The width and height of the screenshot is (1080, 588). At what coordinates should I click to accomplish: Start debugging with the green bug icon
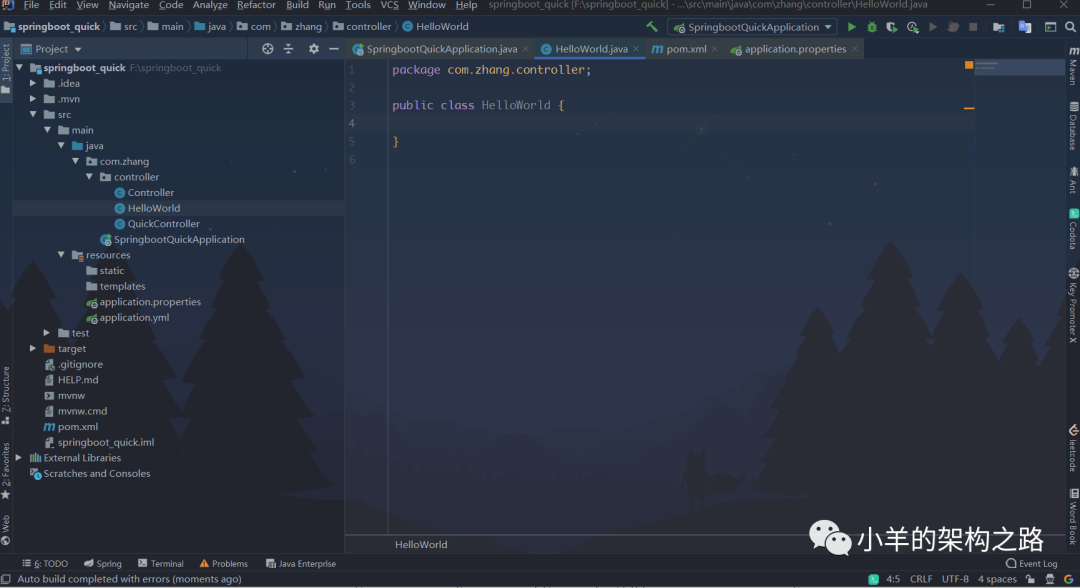point(872,27)
